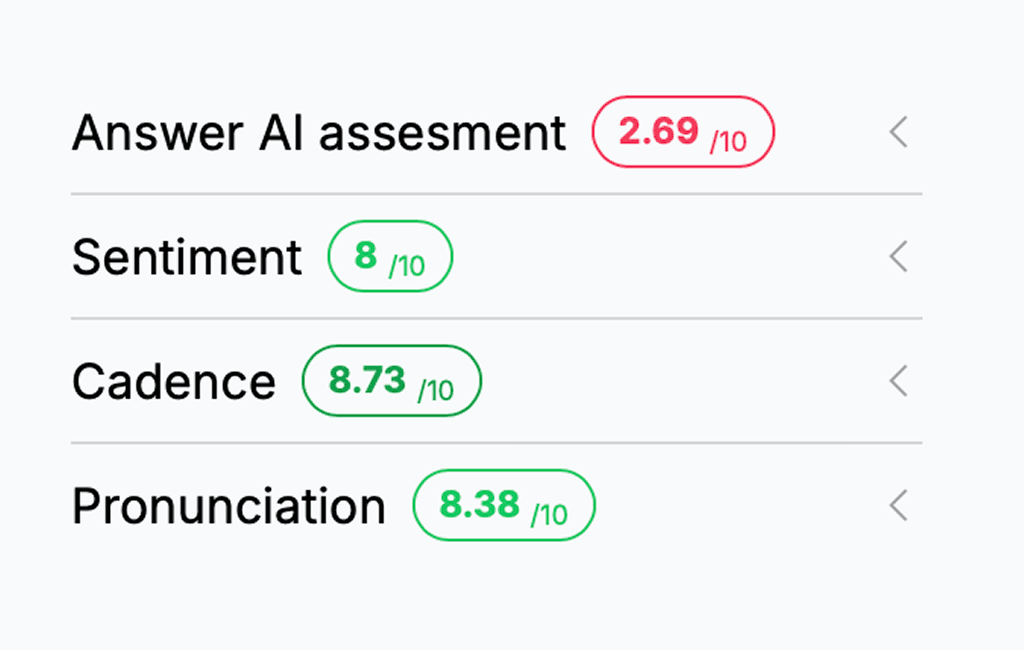Click divider line below Sentiment row
Screen dimensions: 1024x650
click(x=496, y=319)
